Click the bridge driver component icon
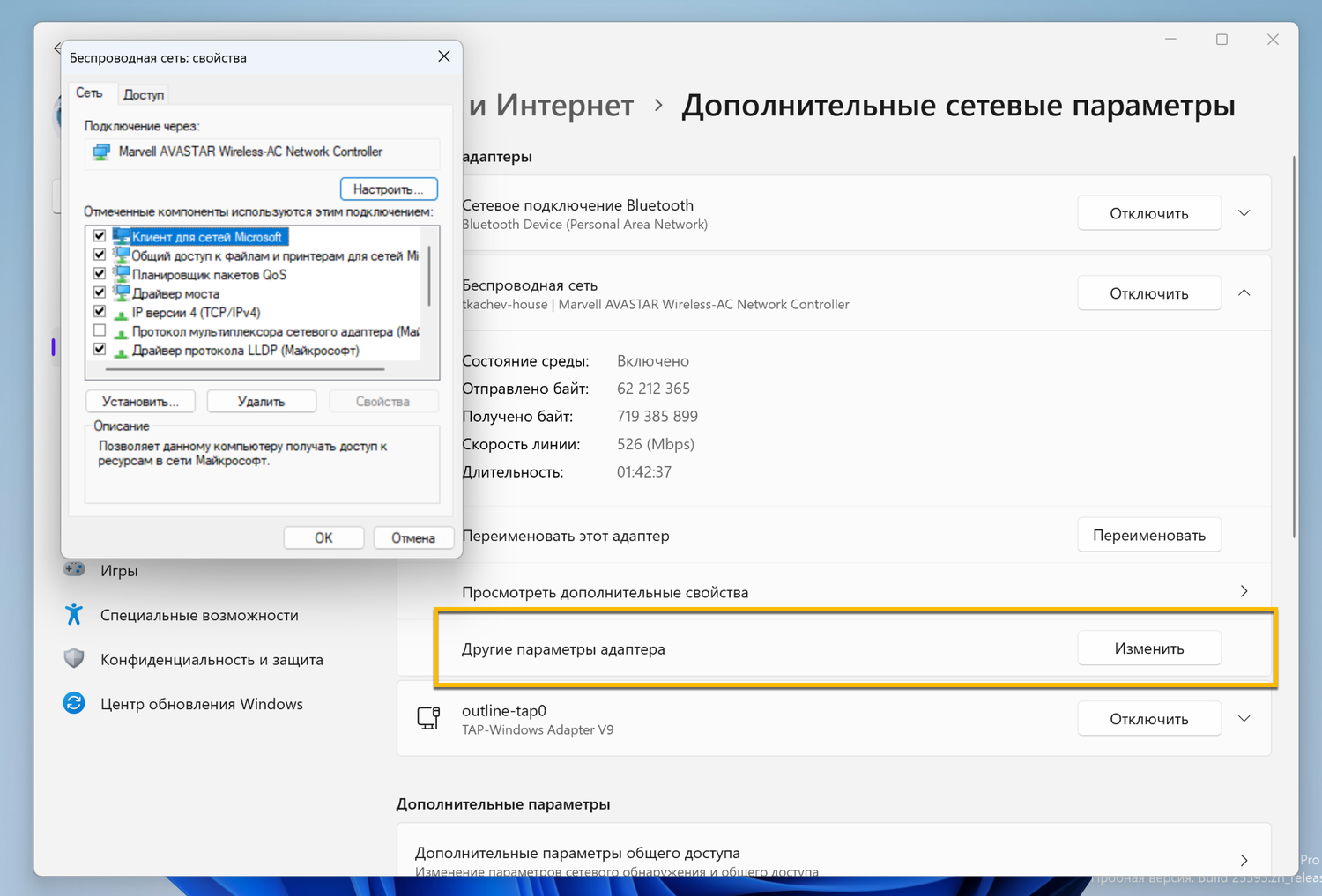Screen dimensions: 1322x896 click(122, 293)
